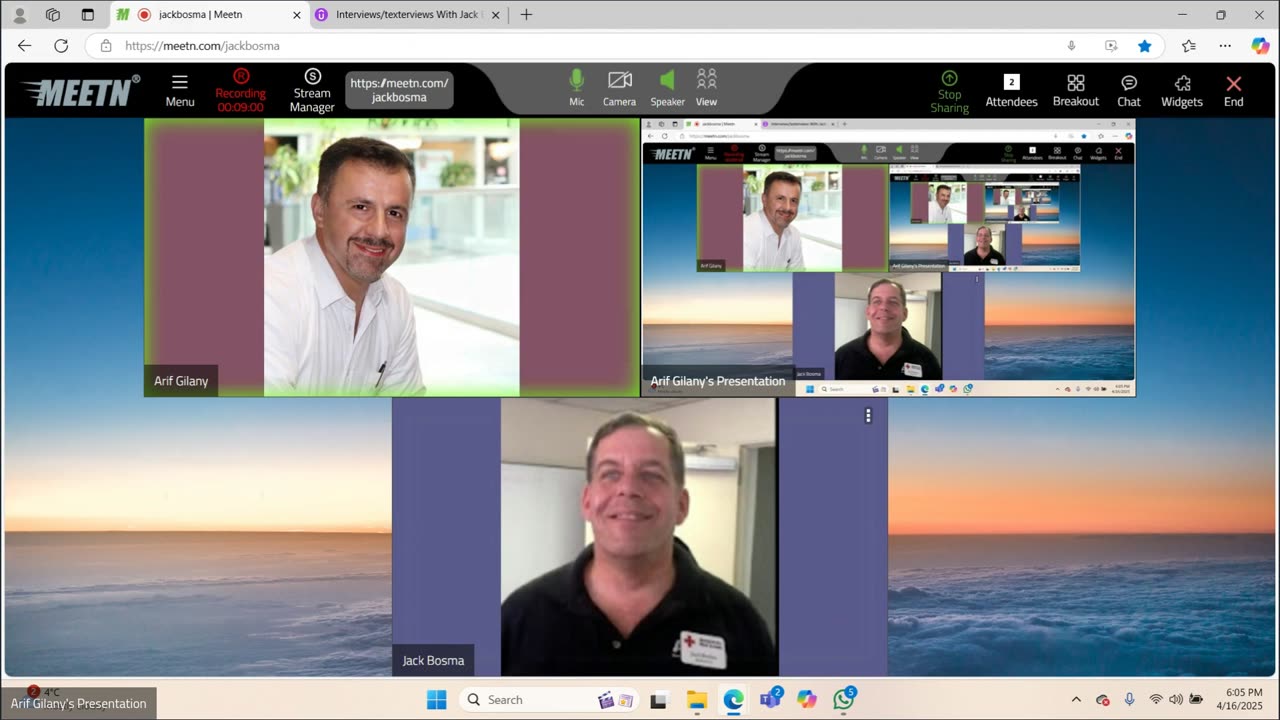Open the Favorites list
Screen dimensions: 1280x720
pos(1189,46)
